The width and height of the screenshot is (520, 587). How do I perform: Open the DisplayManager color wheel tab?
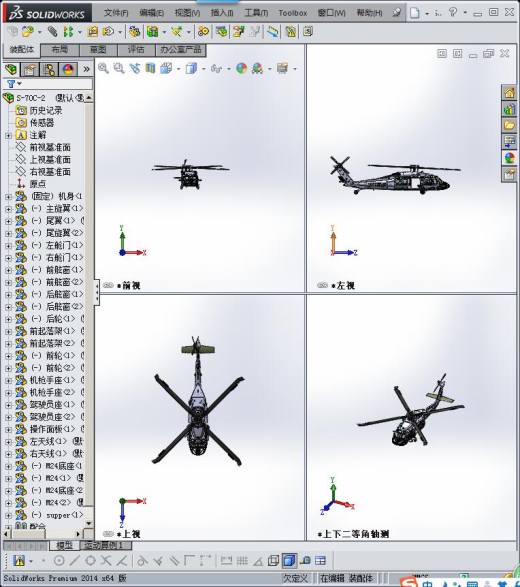[68, 70]
